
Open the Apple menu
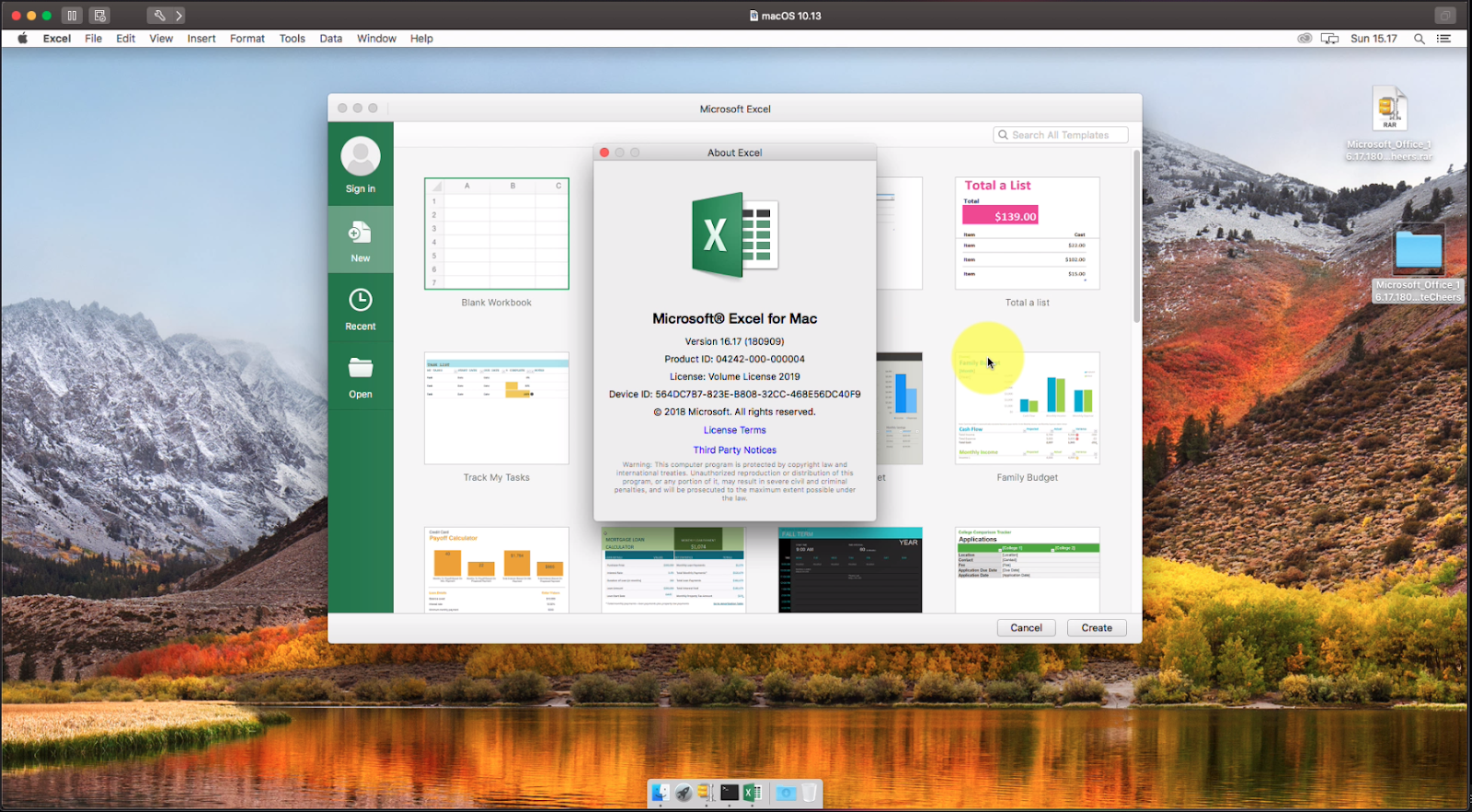tap(22, 39)
